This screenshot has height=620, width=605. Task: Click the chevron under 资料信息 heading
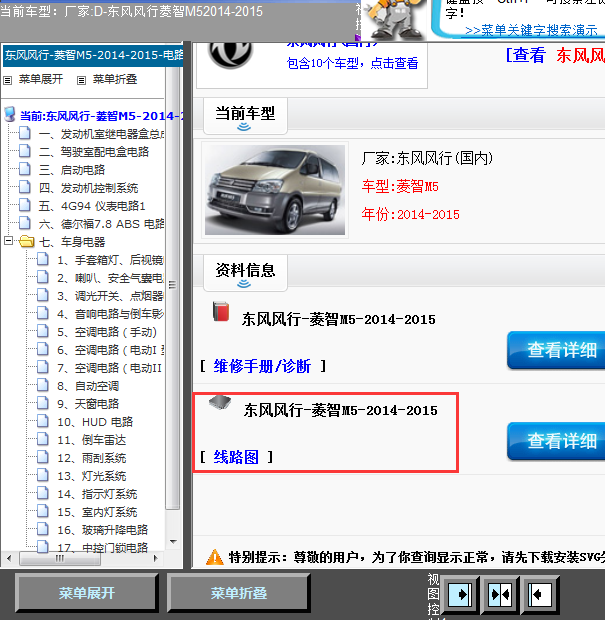pos(244,284)
